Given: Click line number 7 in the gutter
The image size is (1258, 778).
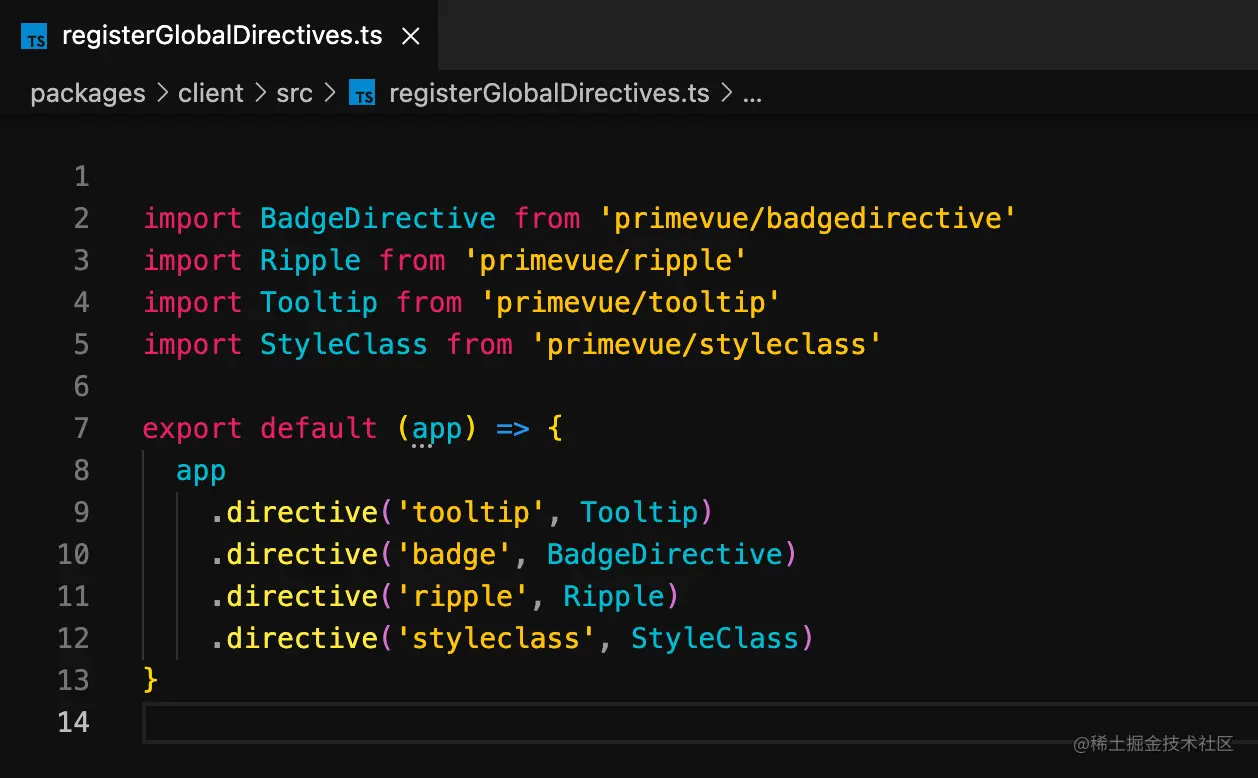Looking at the screenshot, I should tap(81, 429).
